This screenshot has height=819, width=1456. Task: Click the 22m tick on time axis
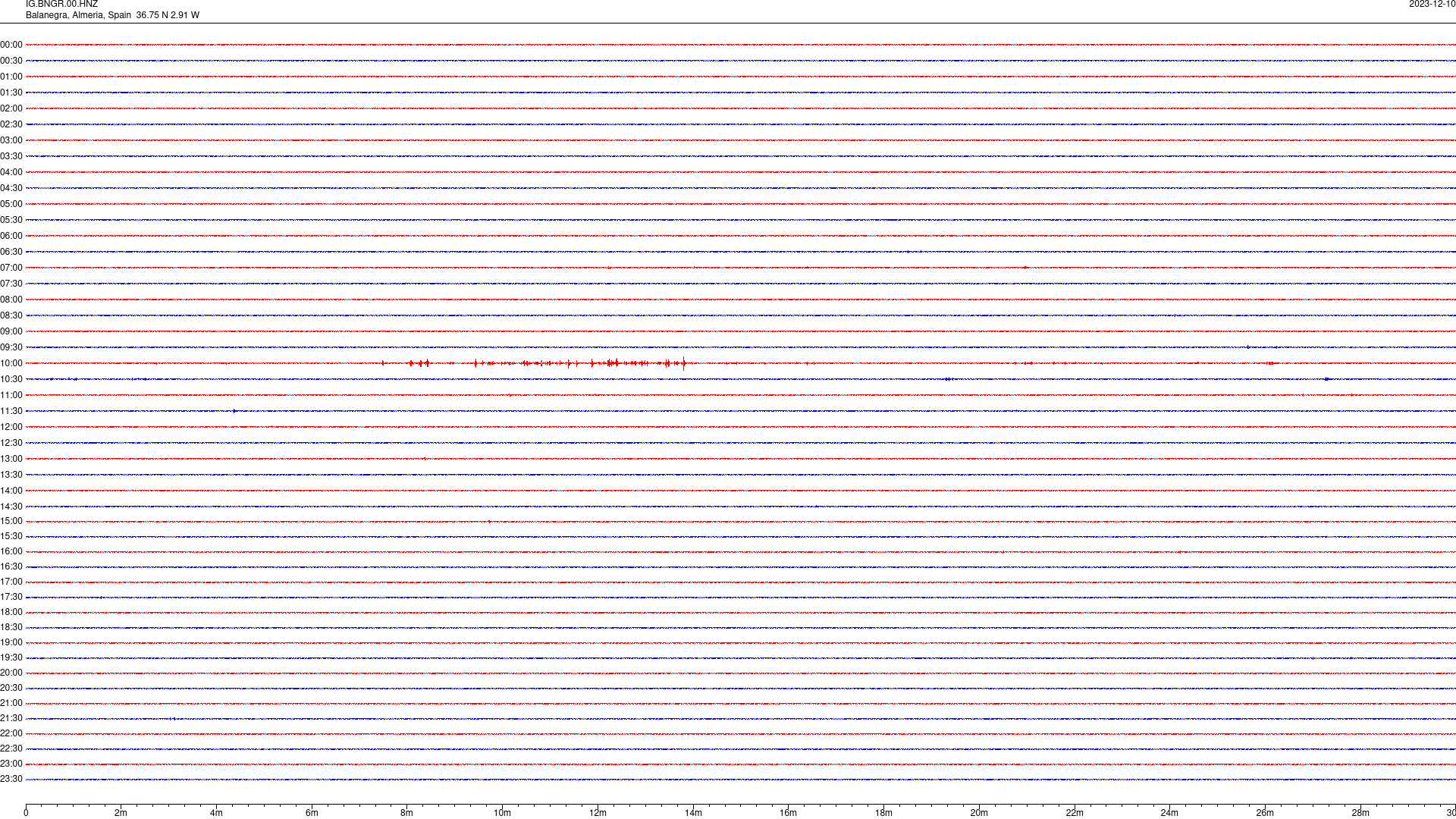click(1075, 813)
